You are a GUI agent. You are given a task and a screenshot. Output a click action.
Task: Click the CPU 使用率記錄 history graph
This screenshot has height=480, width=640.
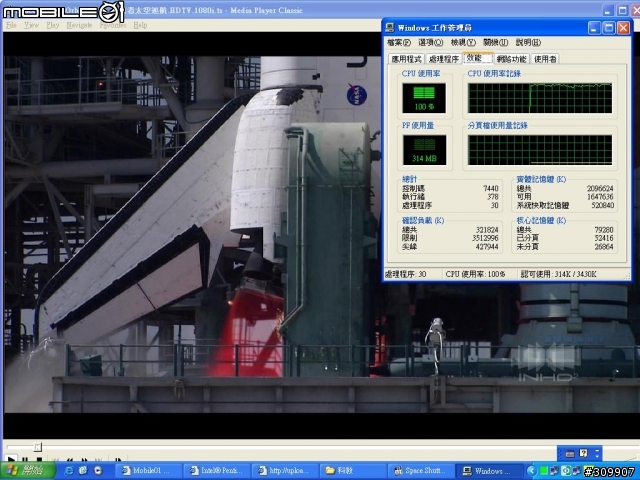540,98
